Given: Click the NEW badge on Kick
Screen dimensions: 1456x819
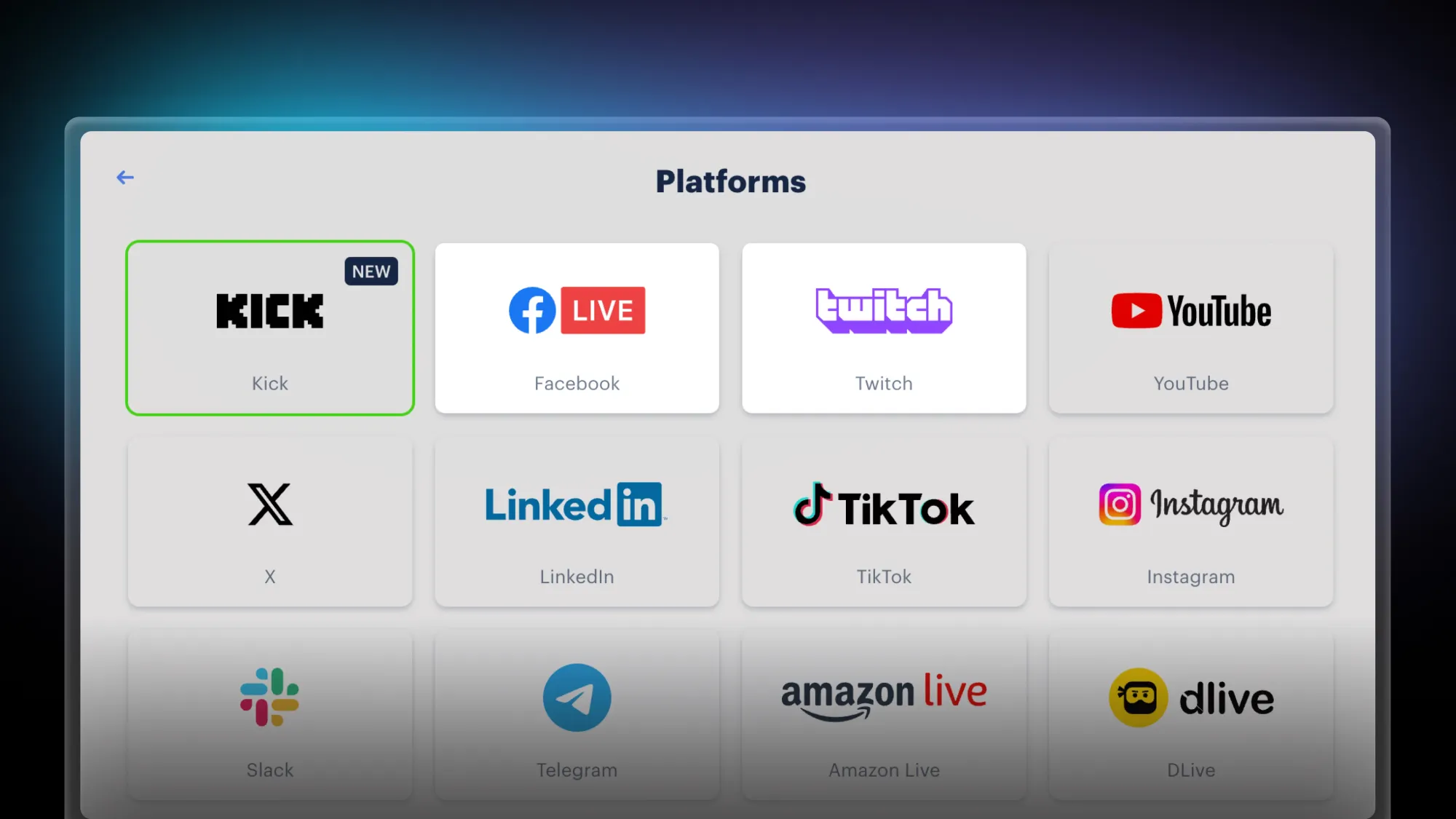Looking at the screenshot, I should tap(371, 271).
